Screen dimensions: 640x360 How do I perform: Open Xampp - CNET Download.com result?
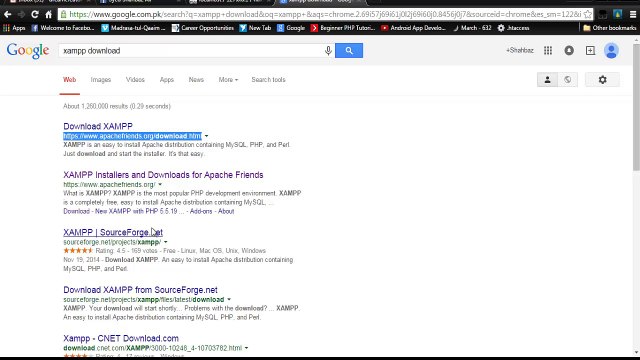pyautogui.click(x=121, y=338)
